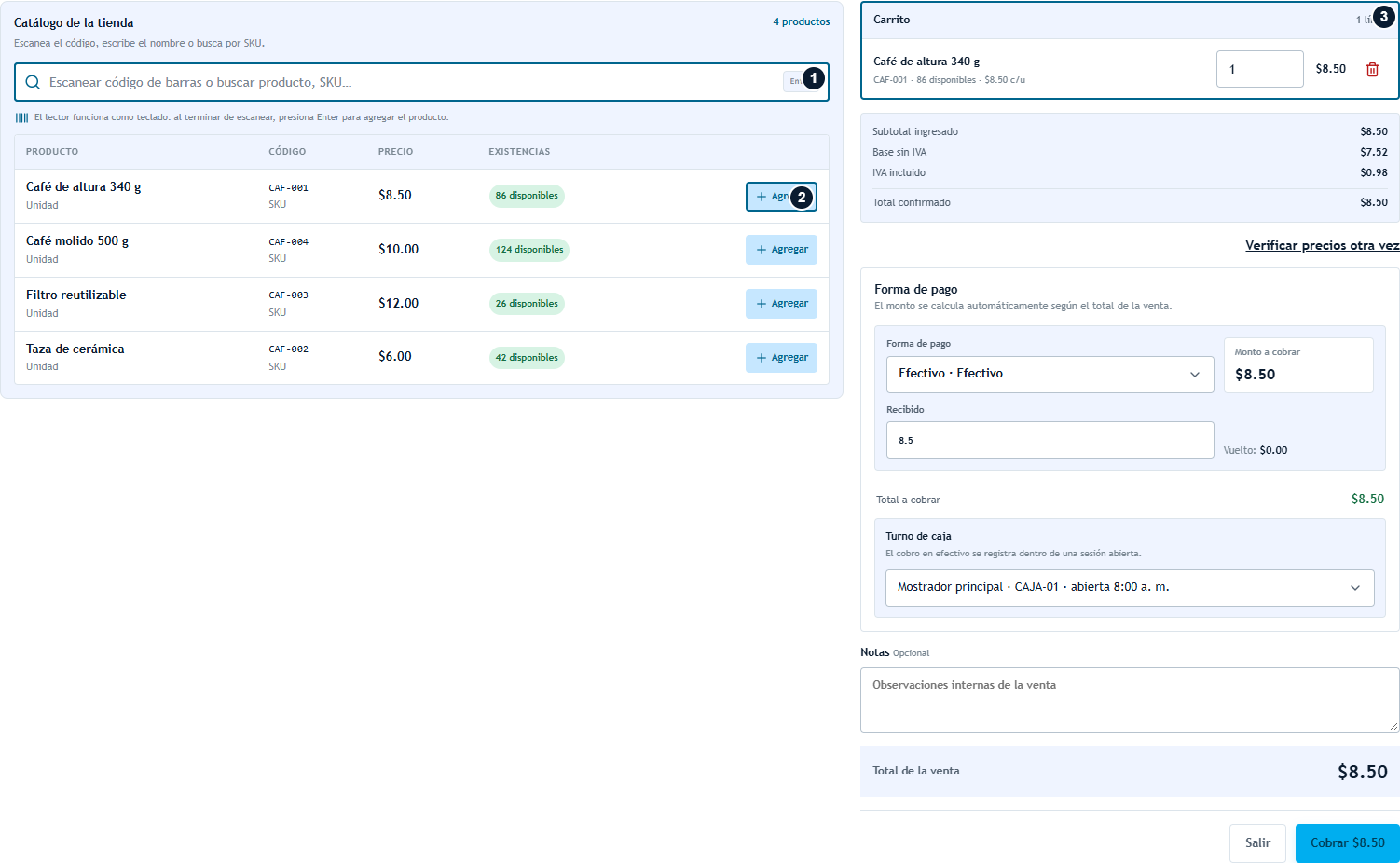Image resolution: width=1400 pixels, height=863 pixels.
Task: Click the cart quantity field
Action: 1259,69
